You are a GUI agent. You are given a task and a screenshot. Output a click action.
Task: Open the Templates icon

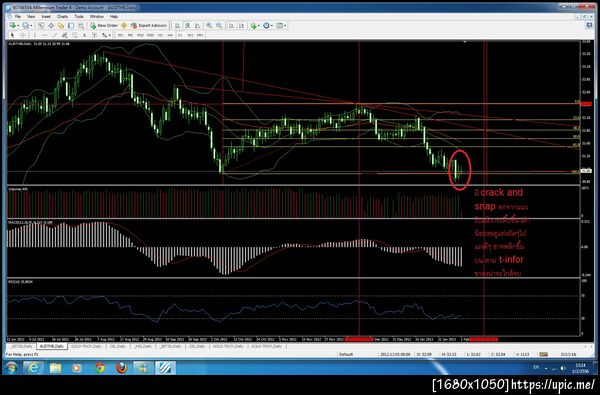tap(279, 25)
